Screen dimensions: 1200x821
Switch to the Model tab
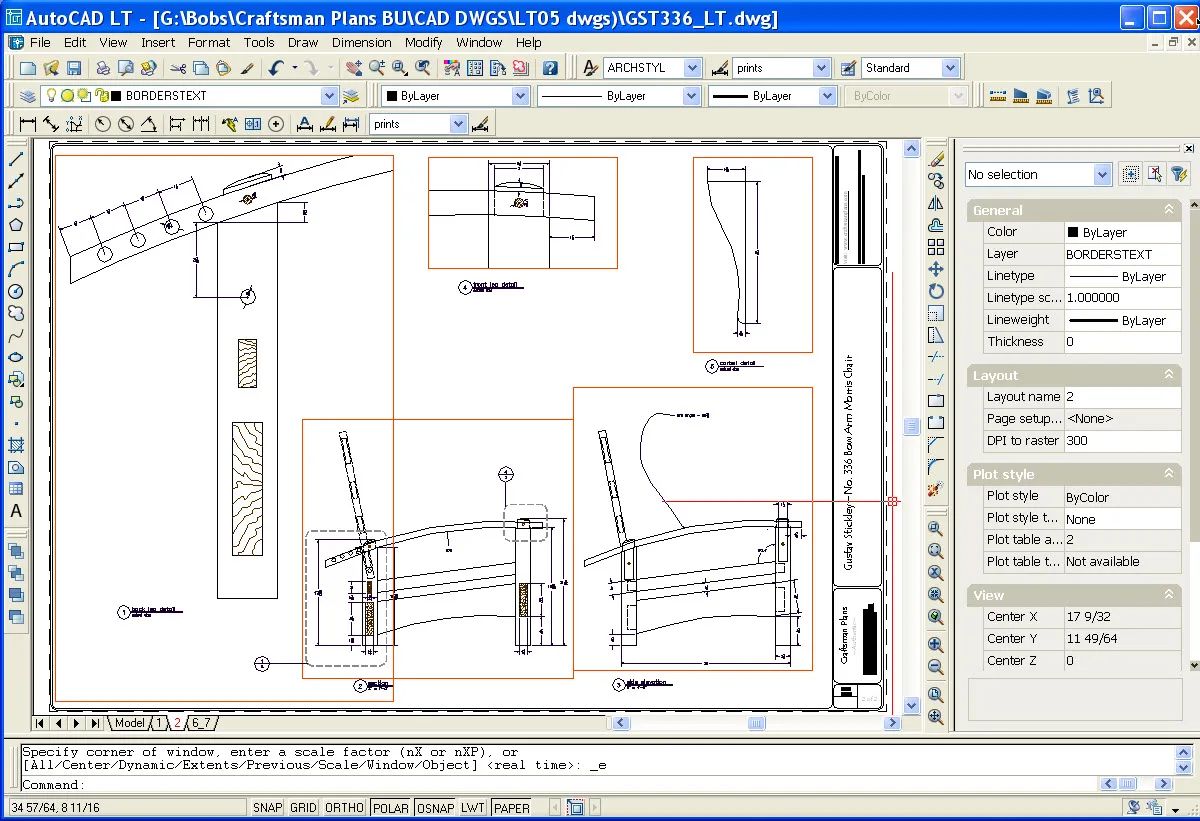point(131,722)
